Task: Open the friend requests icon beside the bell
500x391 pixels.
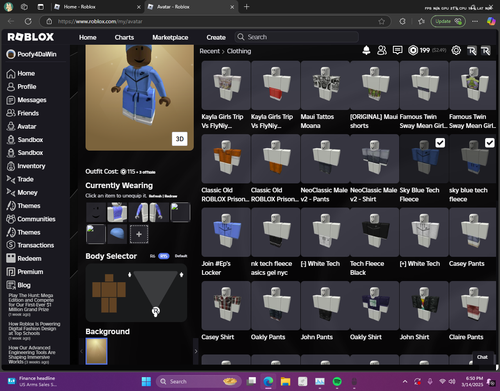Action: [382, 50]
